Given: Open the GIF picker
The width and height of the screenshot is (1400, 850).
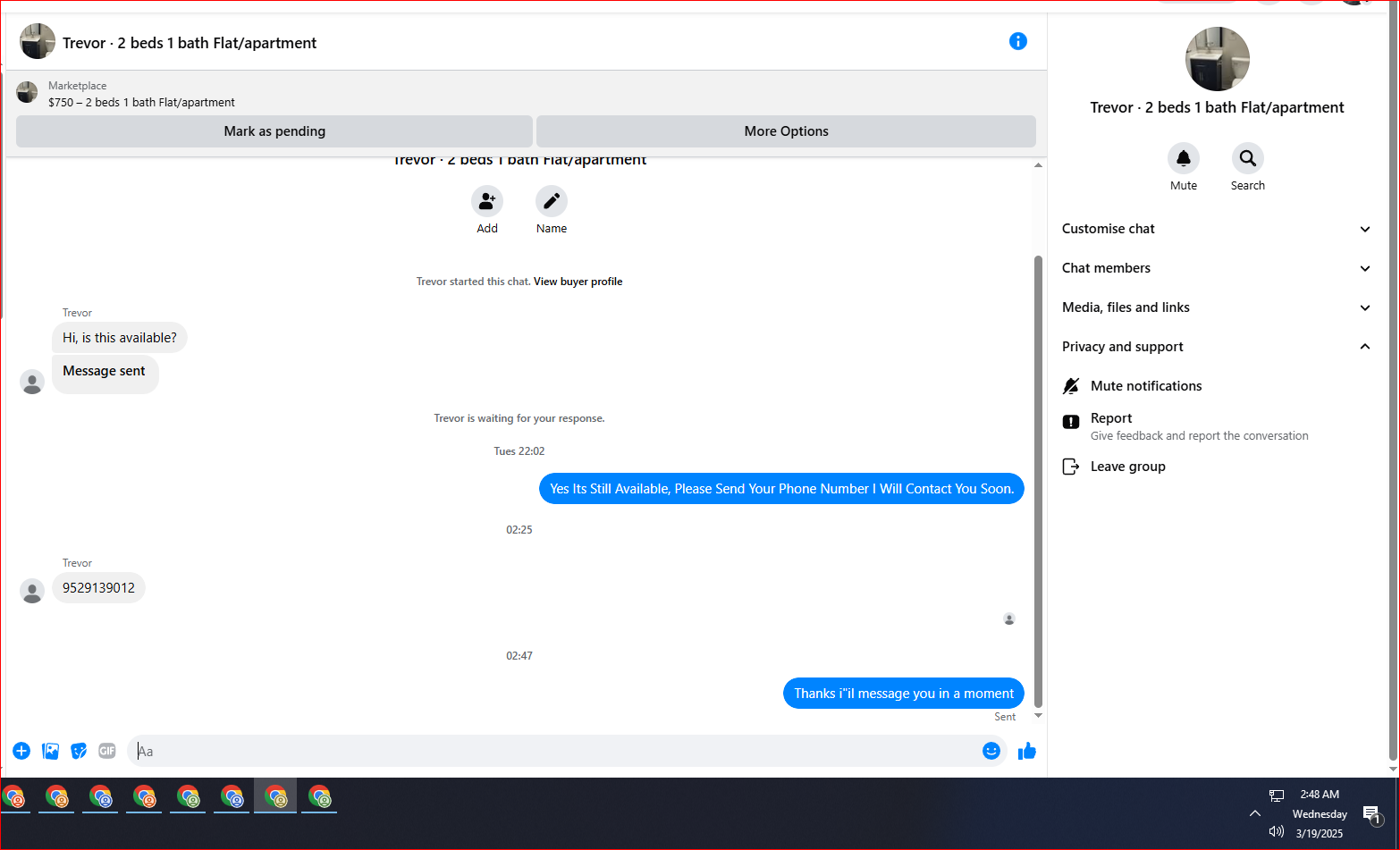Looking at the screenshot, I should click(107, 751).
